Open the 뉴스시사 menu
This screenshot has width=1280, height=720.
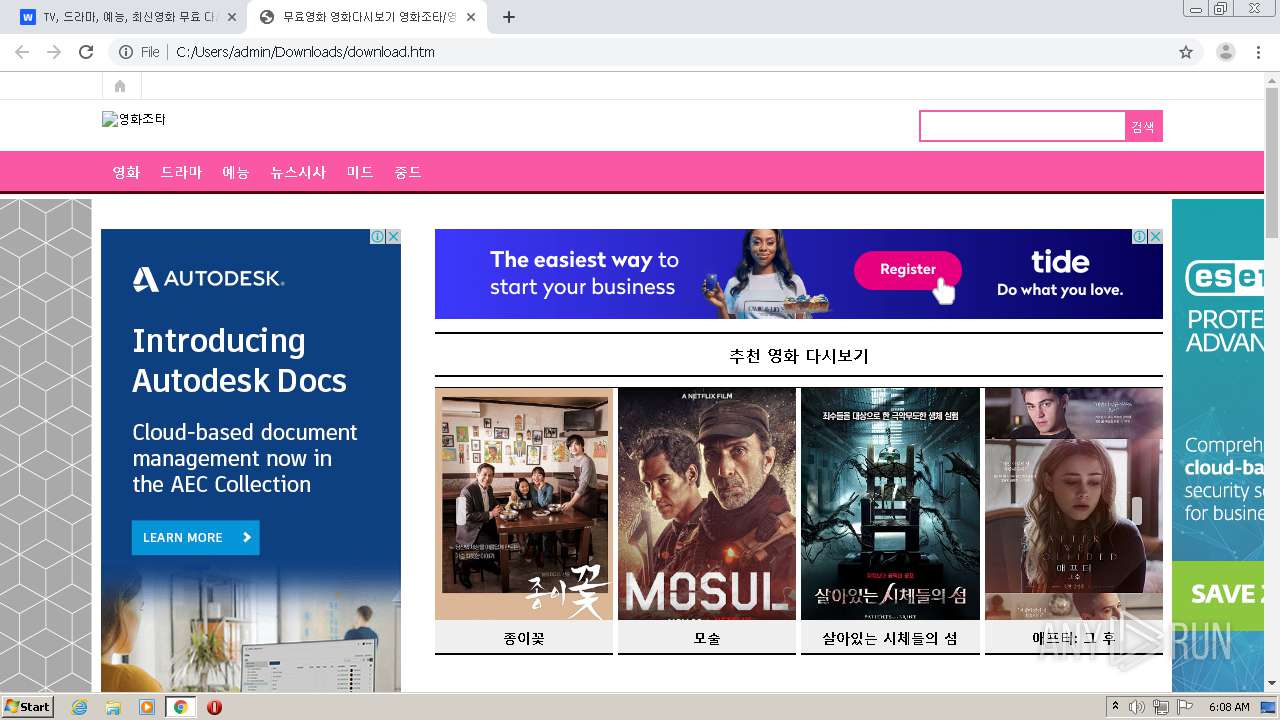click(x=298, y=172)
